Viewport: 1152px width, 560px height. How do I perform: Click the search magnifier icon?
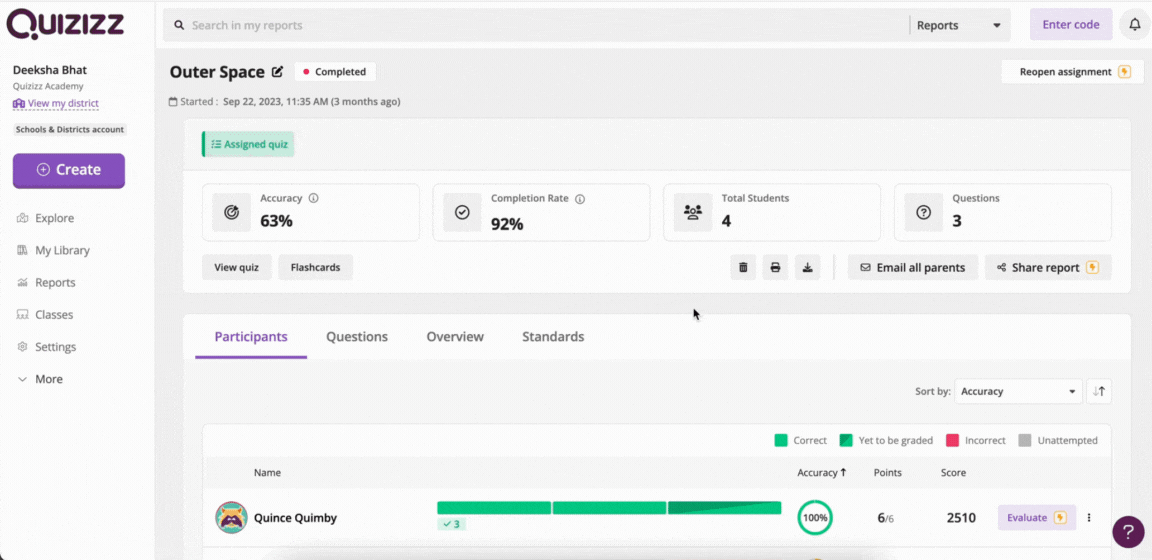pos(179,25)
